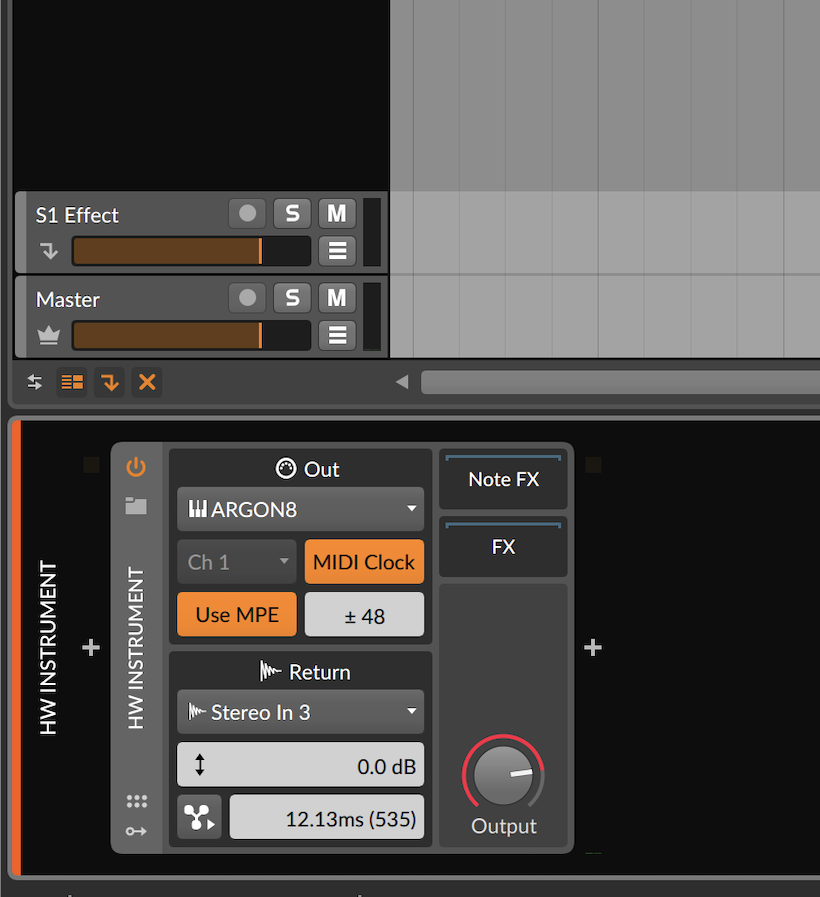Click the Output knob
The image size is (820, 897).
click(x=503, y=775)
